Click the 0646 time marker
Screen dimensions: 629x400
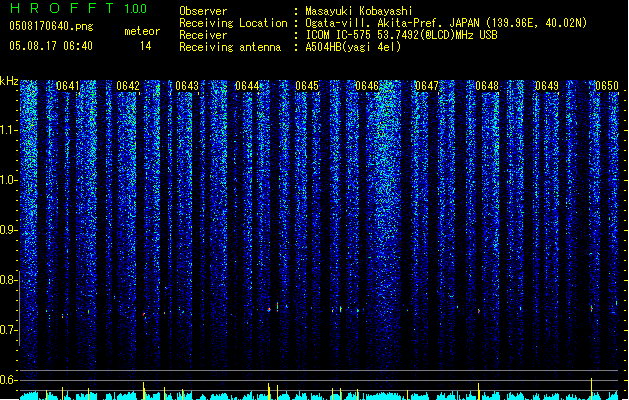pos(367,86)
